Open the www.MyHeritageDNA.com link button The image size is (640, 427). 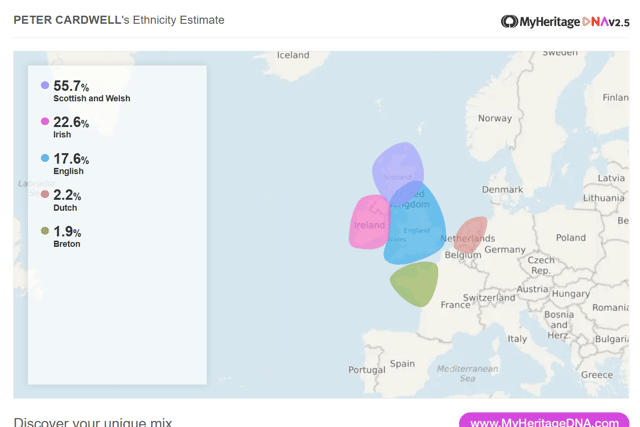tap(544, 420)
